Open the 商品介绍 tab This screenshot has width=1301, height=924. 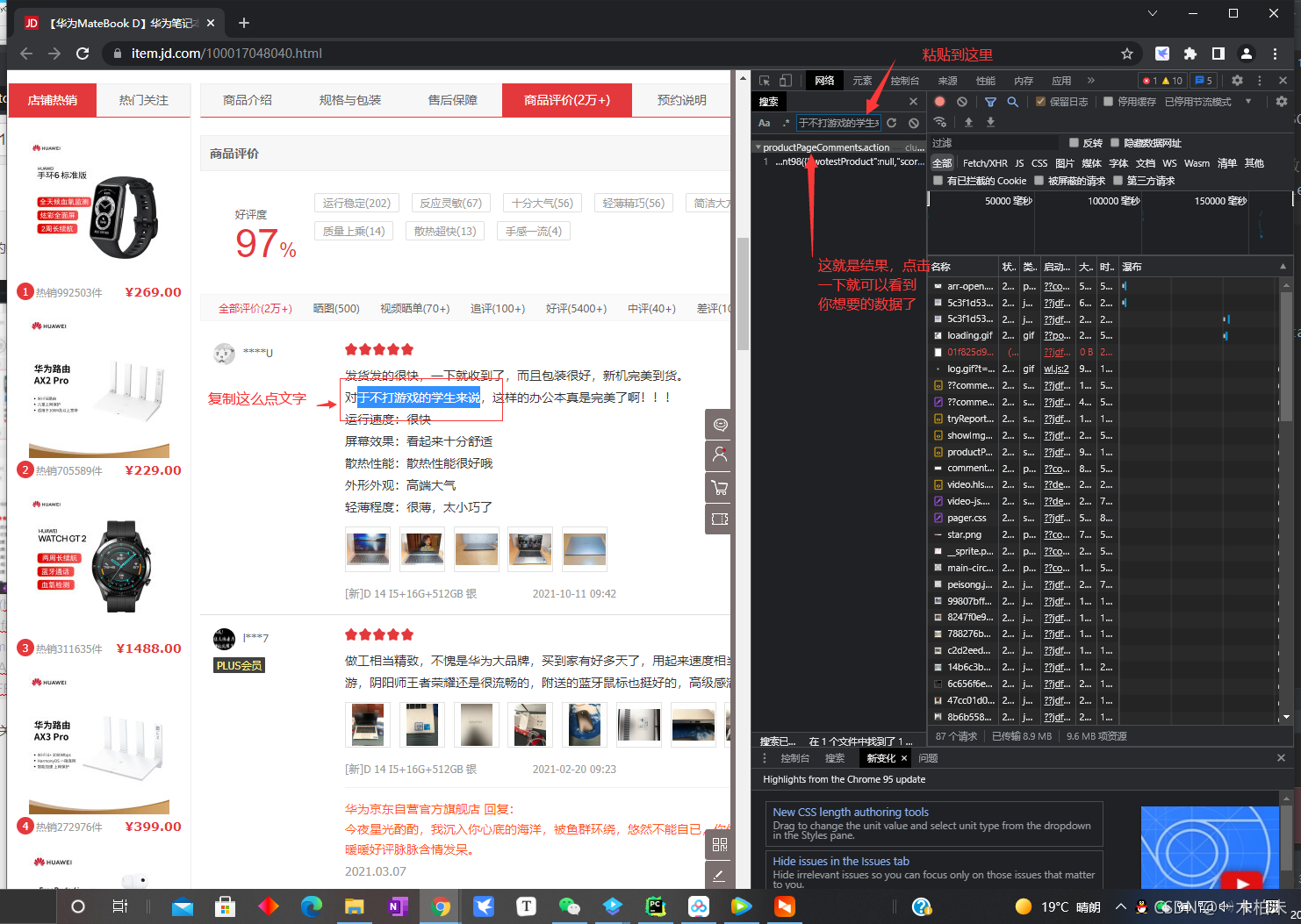[248, 100]
